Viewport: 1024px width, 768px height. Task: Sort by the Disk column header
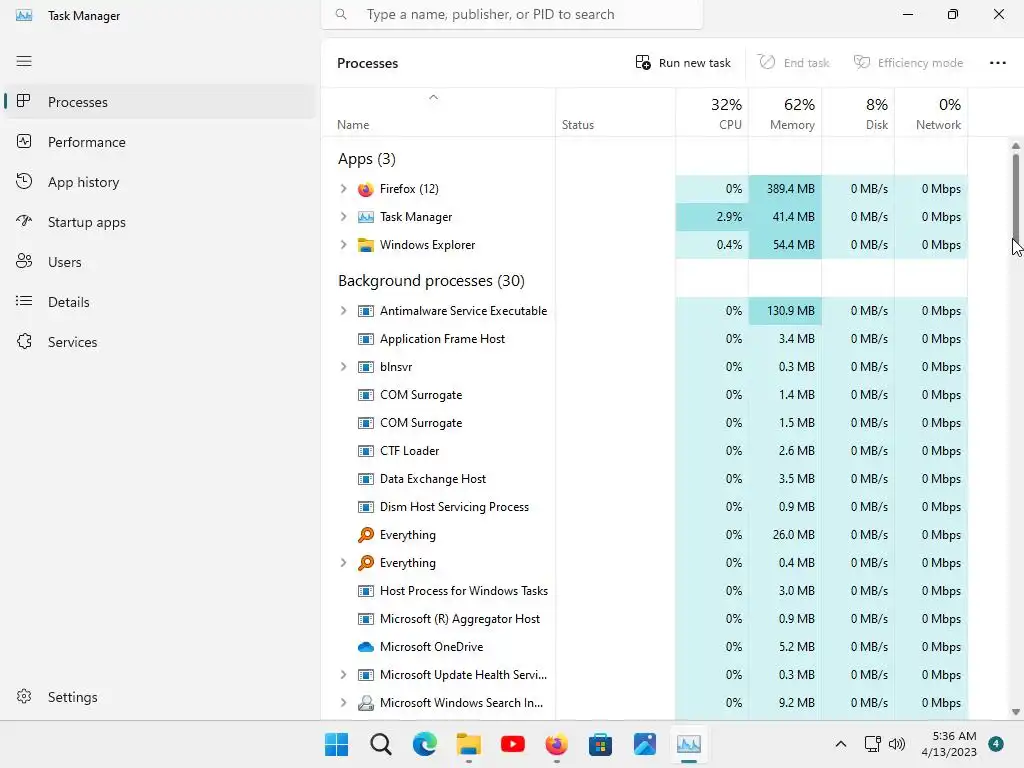pyautogui.click(x=858, y=113)
